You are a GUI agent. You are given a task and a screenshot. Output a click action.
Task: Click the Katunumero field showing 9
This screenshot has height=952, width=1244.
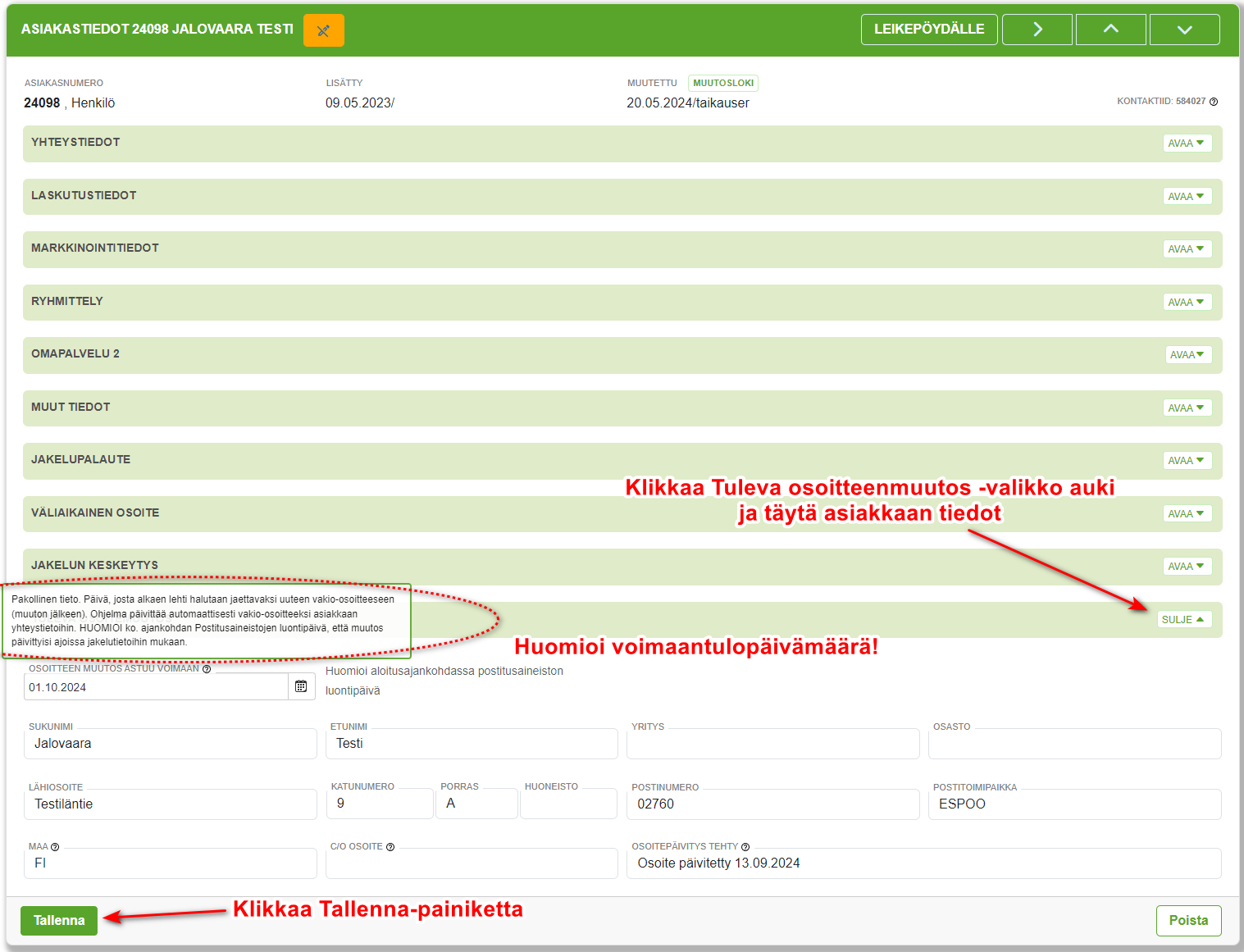tap(380, 804)
